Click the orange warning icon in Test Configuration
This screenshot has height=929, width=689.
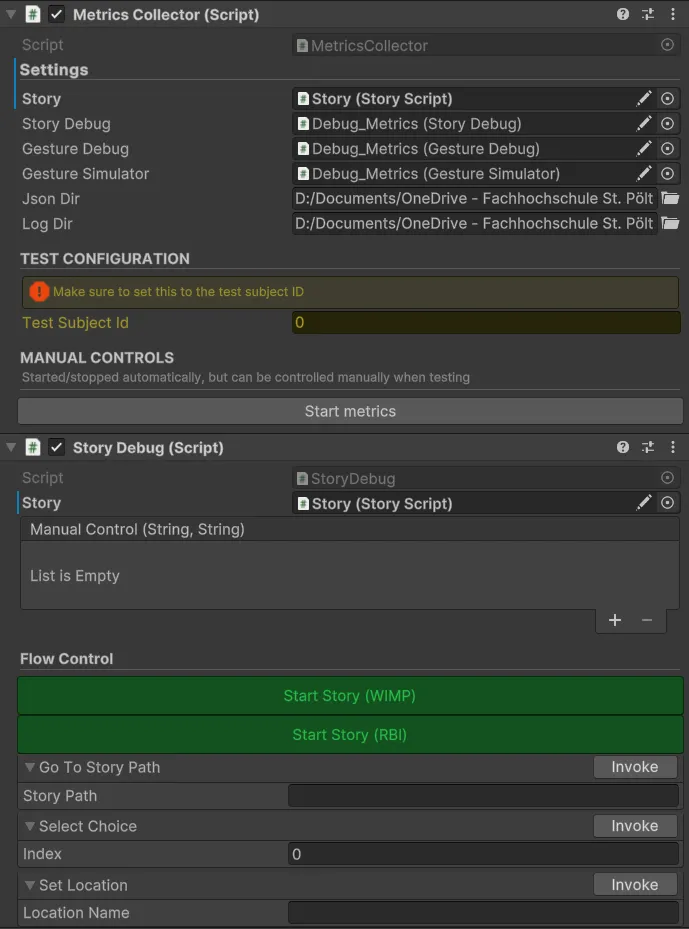coord(39,291)
